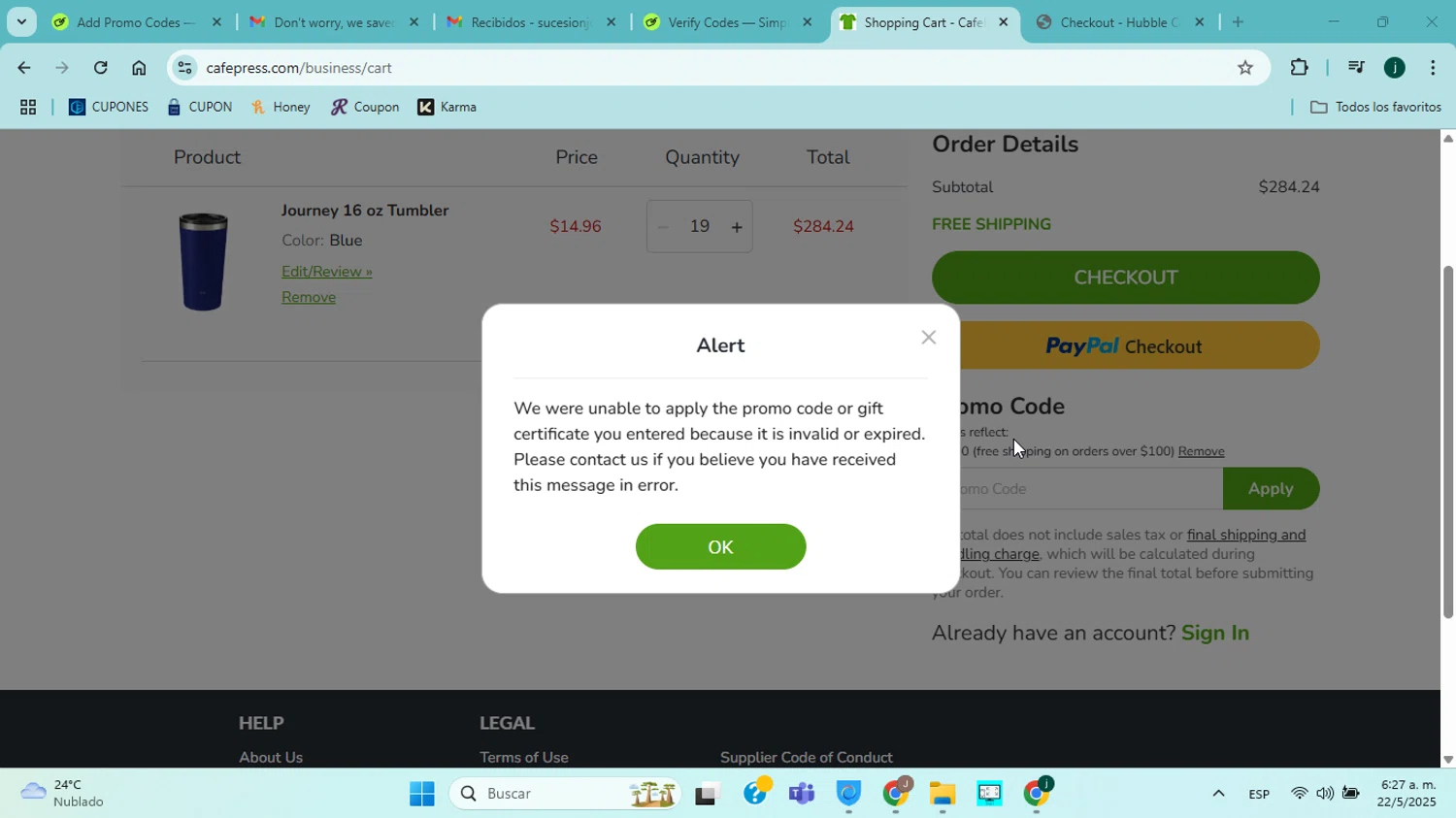Open Chrome three-dot menu
This screenshot has width=1456, height=818.
tap(1433, 68)
